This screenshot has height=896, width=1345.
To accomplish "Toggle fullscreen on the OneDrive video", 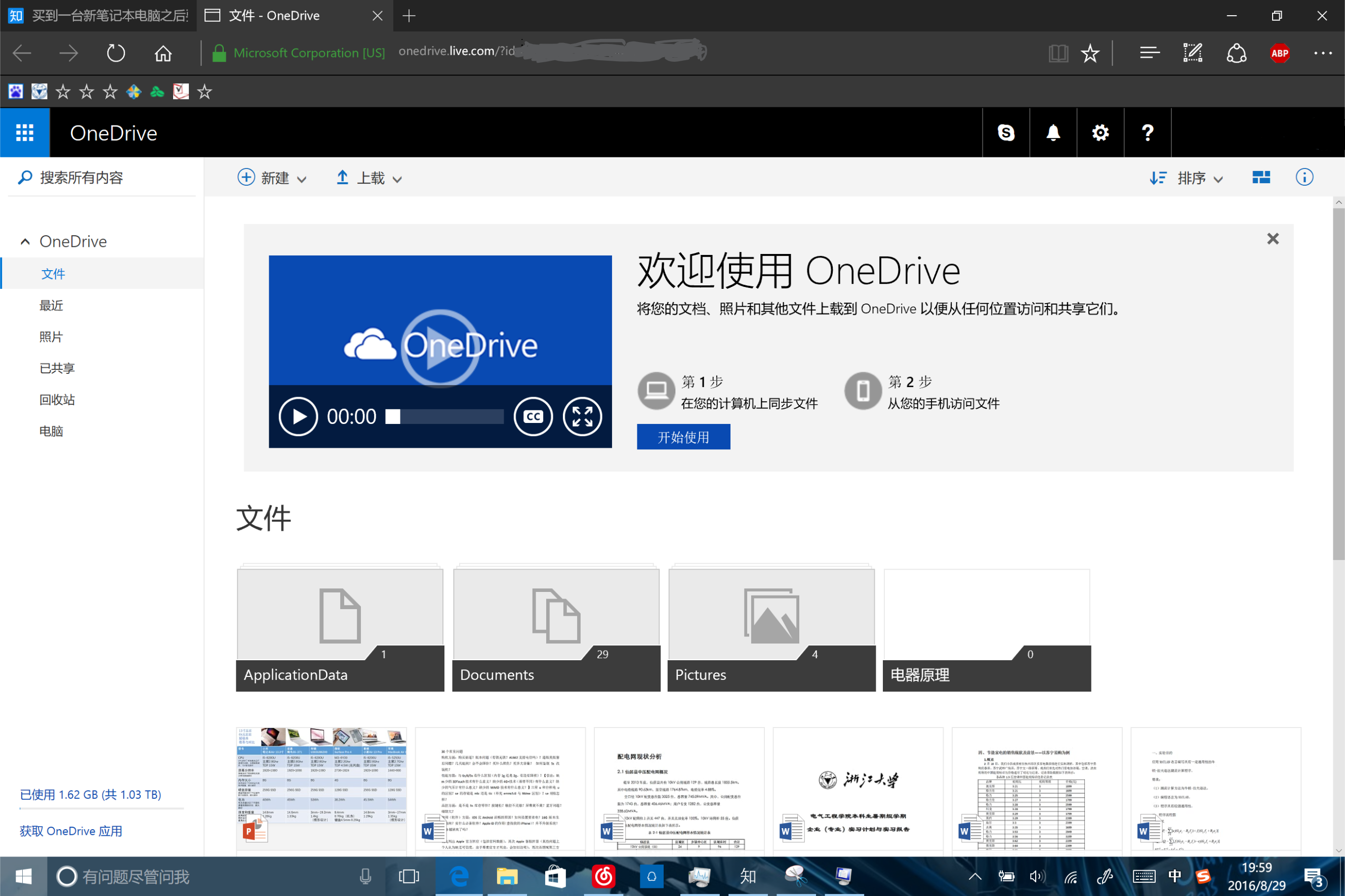I will (582, 416).
